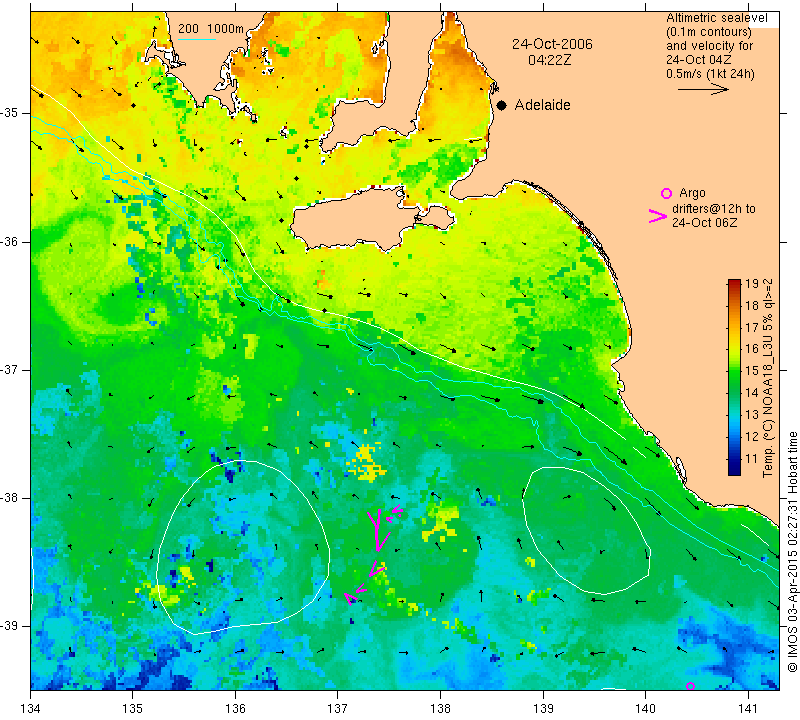Click the -39 latitude axis label
Screen dimensions: 800x720
click(10, 626)
